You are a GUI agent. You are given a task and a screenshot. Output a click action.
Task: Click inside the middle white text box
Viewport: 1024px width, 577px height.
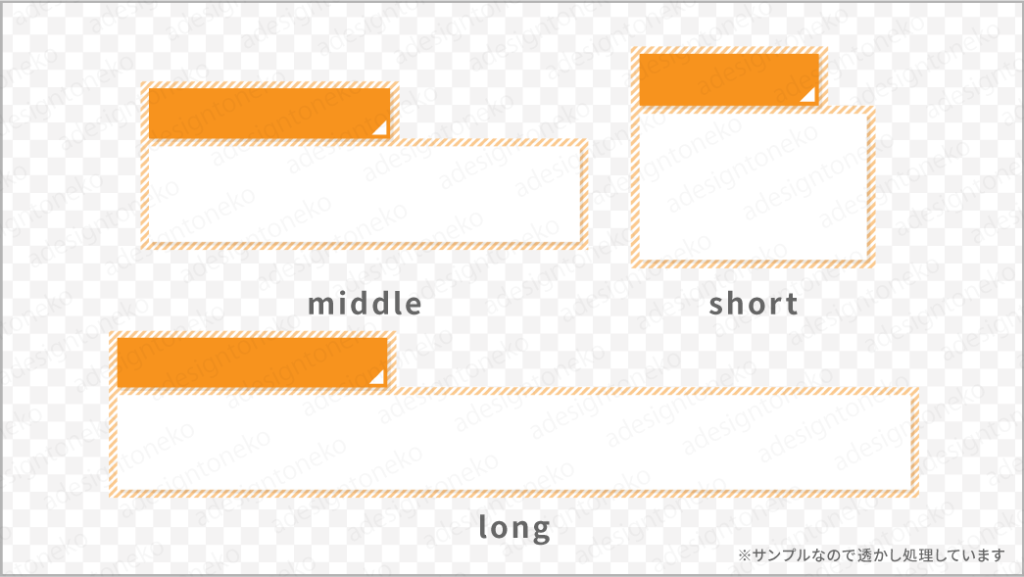(x=364, y=194)
